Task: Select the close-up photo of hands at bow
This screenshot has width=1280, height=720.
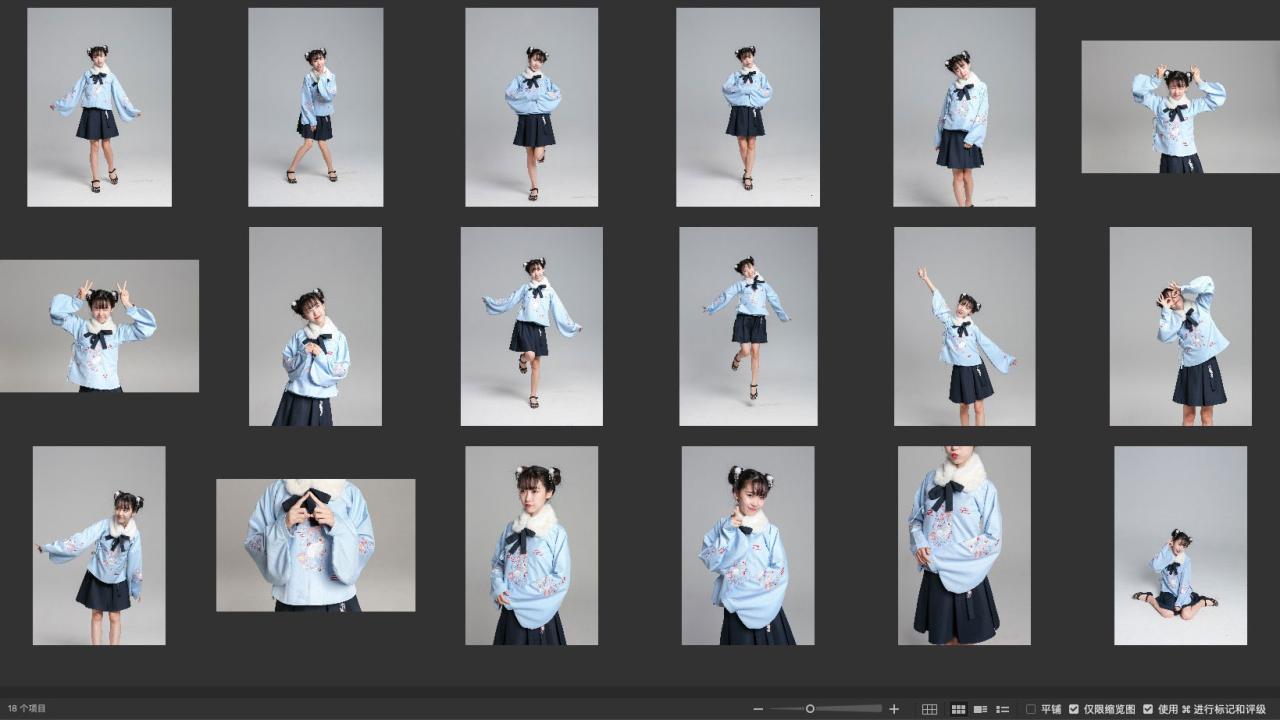Action: pyautogui.click(x=315, y=545)
